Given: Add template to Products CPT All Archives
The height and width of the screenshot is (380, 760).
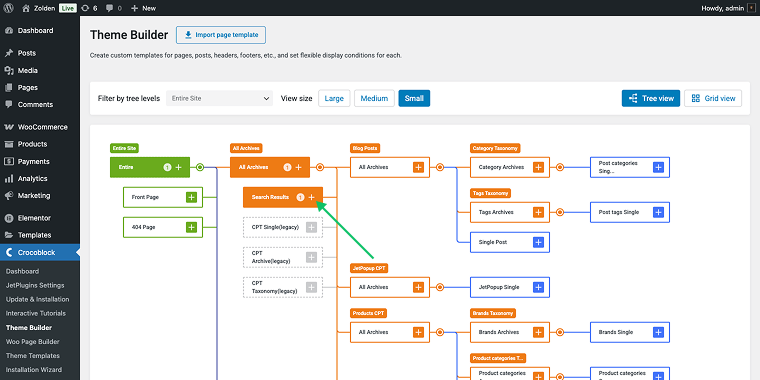Looking at the screenshot, I should (x=419, y=332).
